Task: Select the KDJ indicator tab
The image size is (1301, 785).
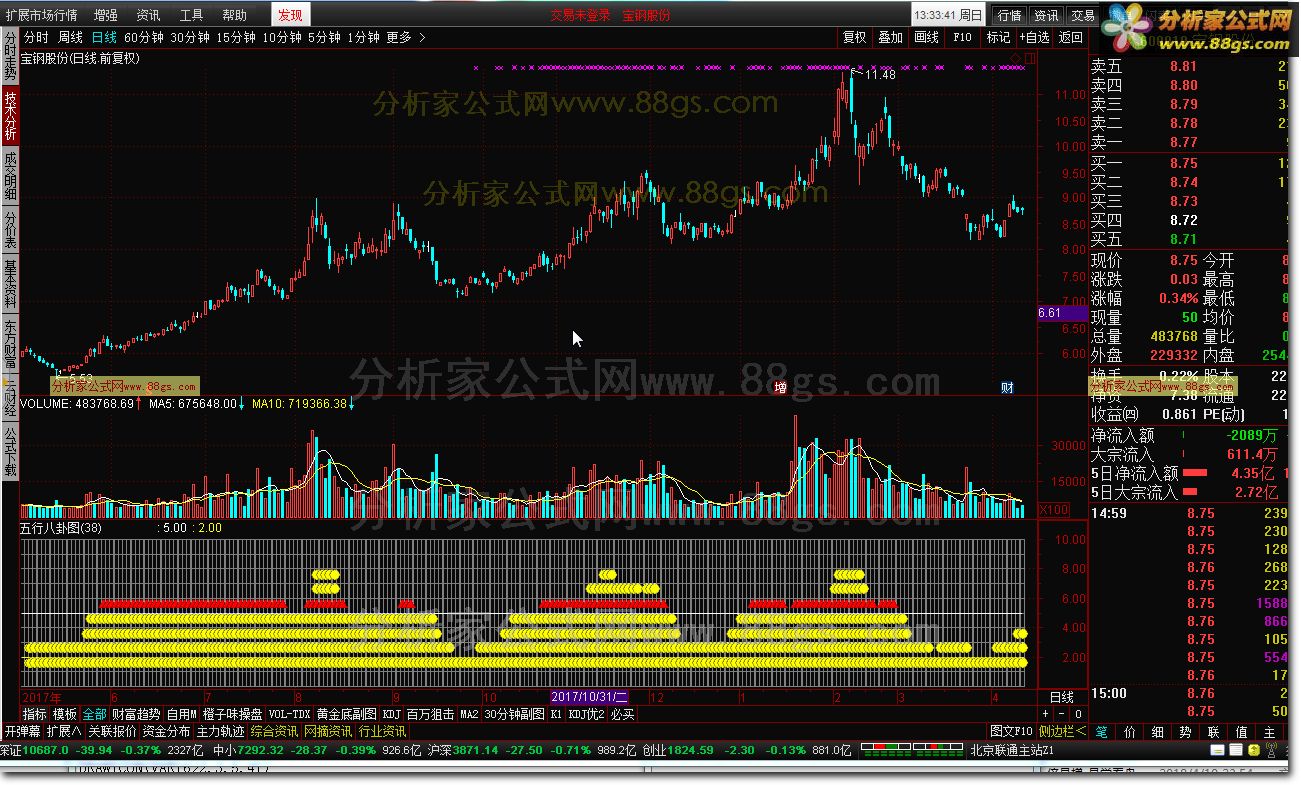Action: (x=391, y=714)
